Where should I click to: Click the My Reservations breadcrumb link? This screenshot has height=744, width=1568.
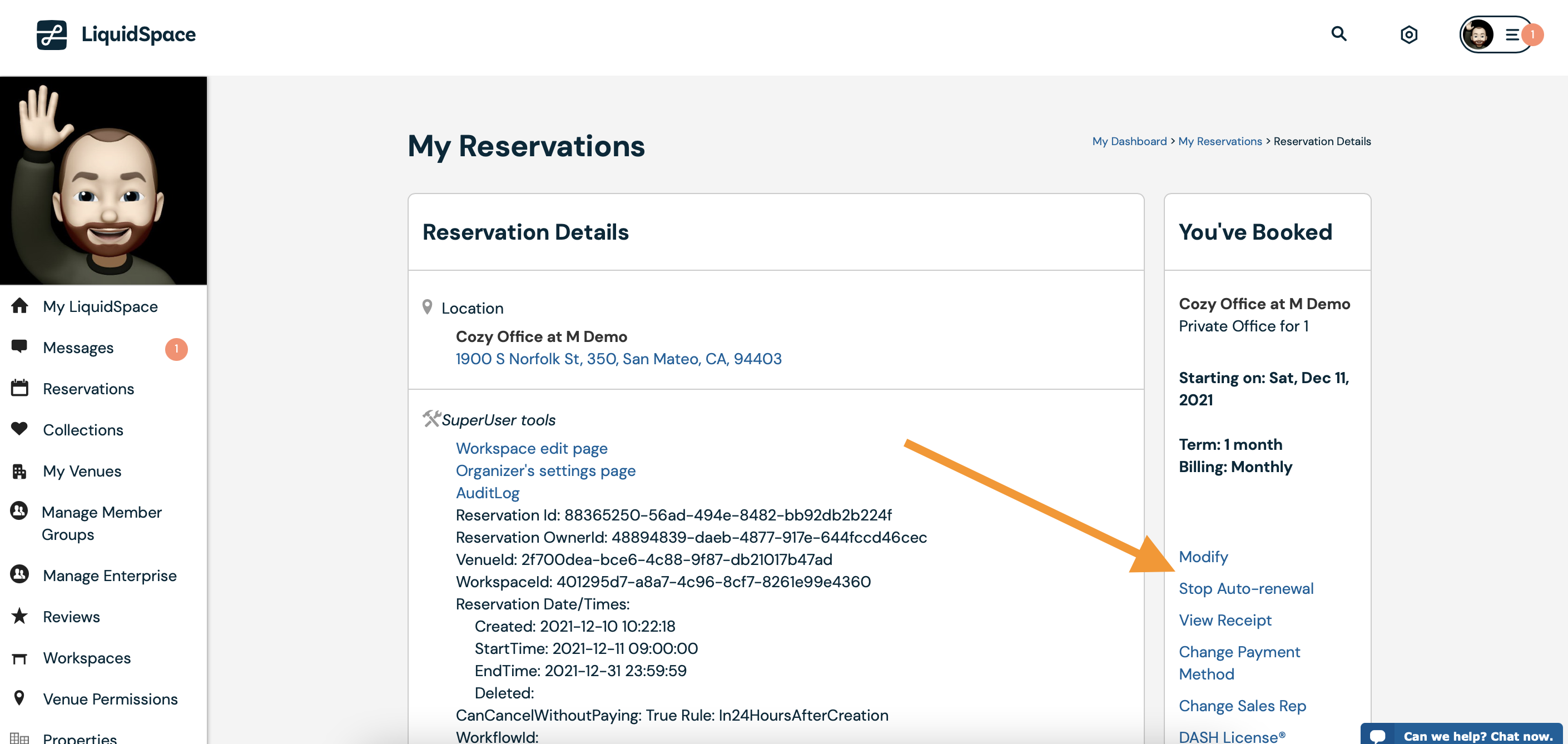(x=1220, y=141)
